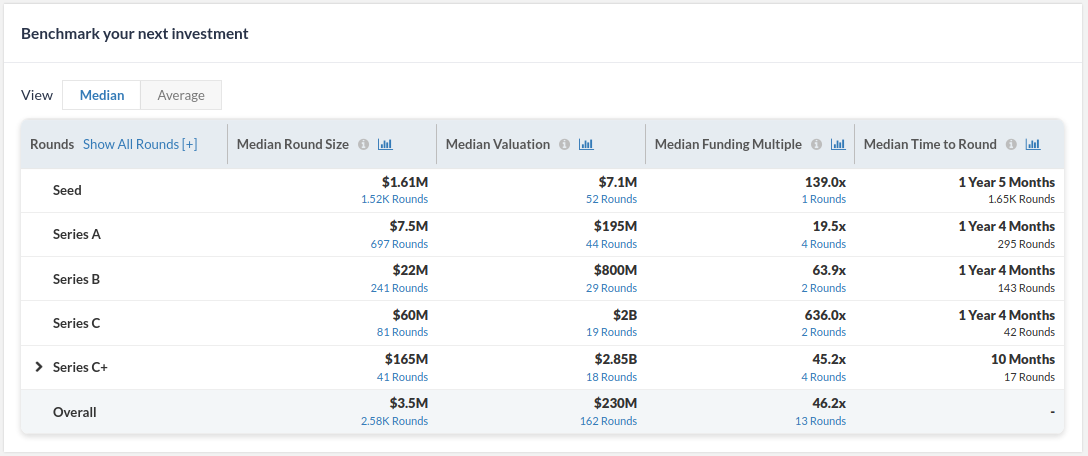Switch view to Average

[x=181, y=95]
